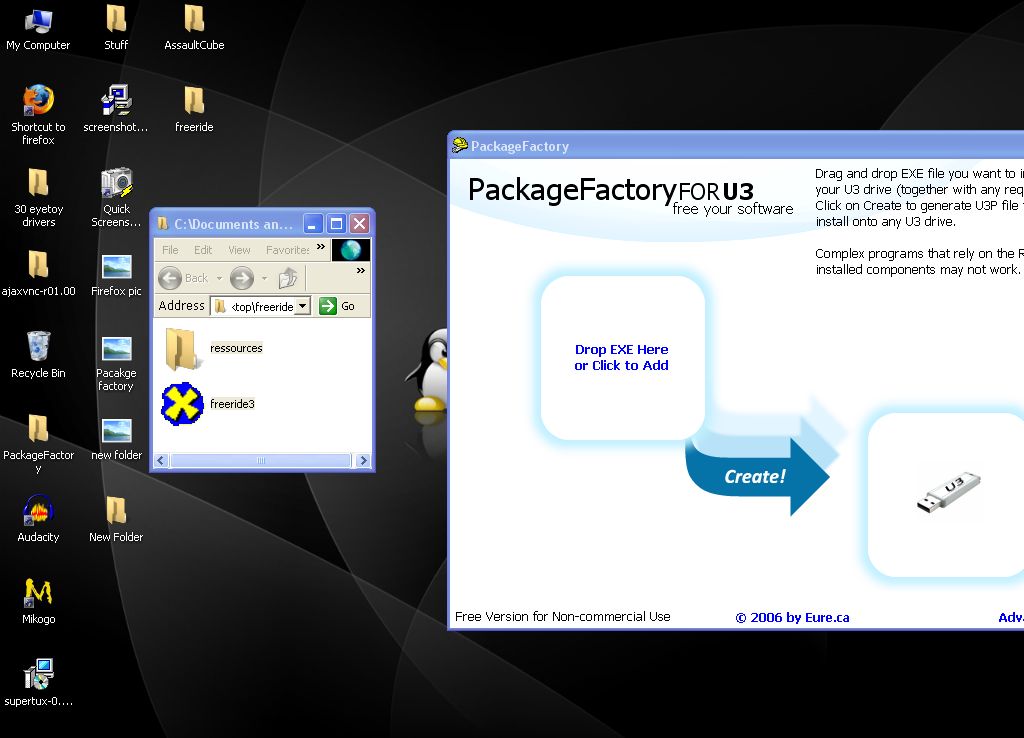1024x738 pixels.
Task: Open the Back history dropdown arrow
Action: click(219, 279)
